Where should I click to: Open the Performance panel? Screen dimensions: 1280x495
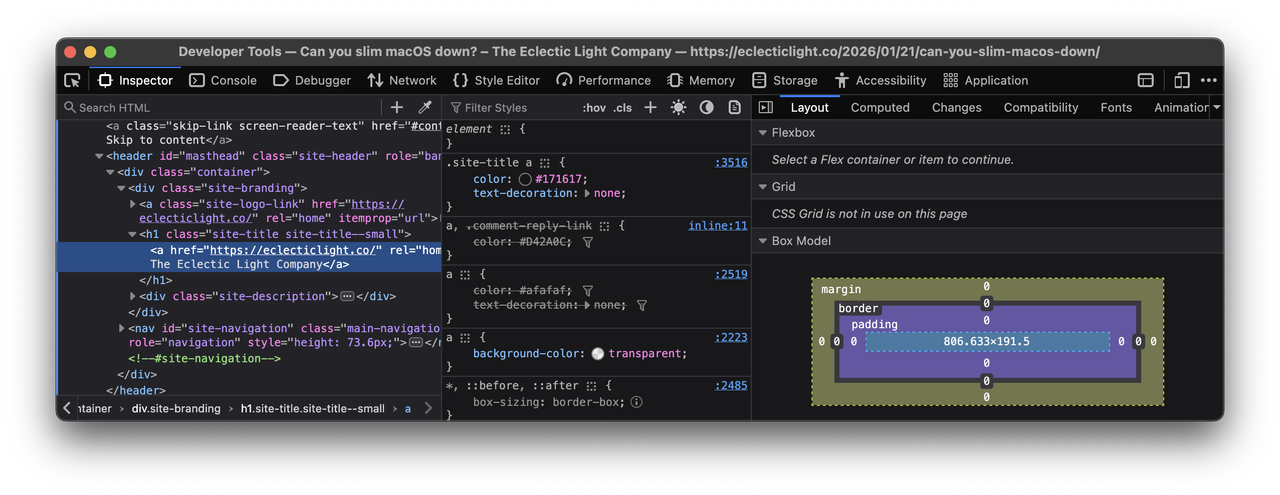tap(603, 80)
